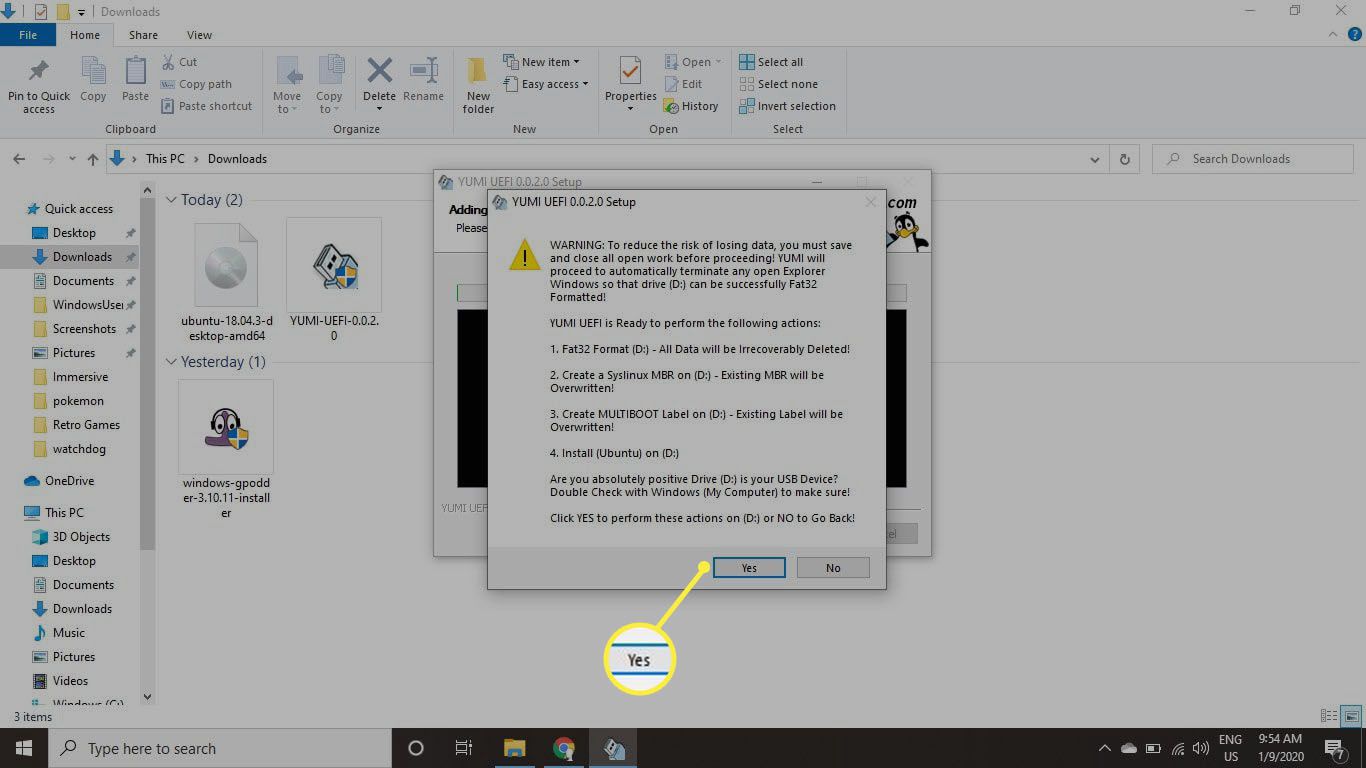Select the Retro Games folder in sidebar

click(86, 425)
